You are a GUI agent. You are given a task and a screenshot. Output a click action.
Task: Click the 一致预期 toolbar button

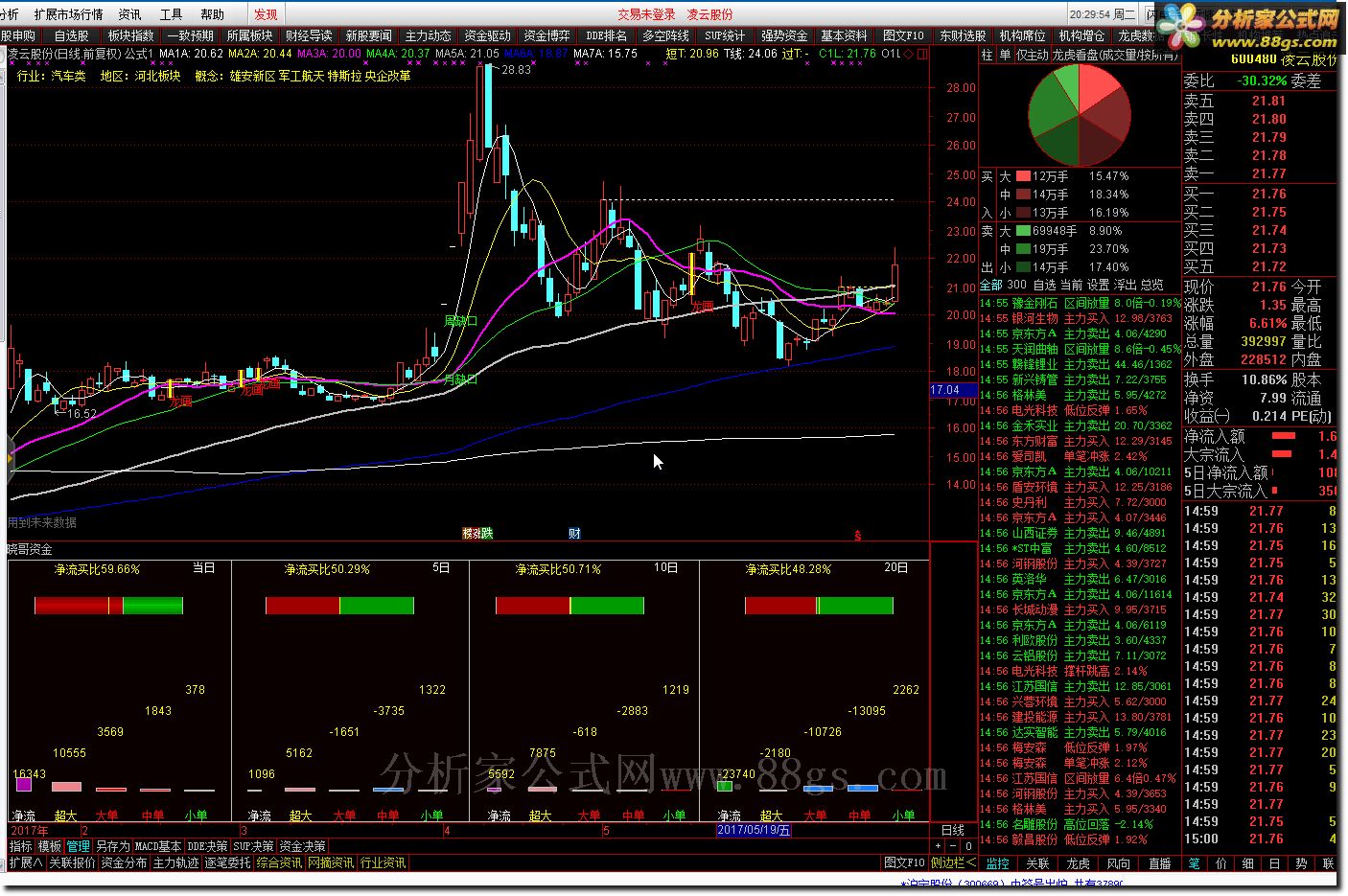190,35
